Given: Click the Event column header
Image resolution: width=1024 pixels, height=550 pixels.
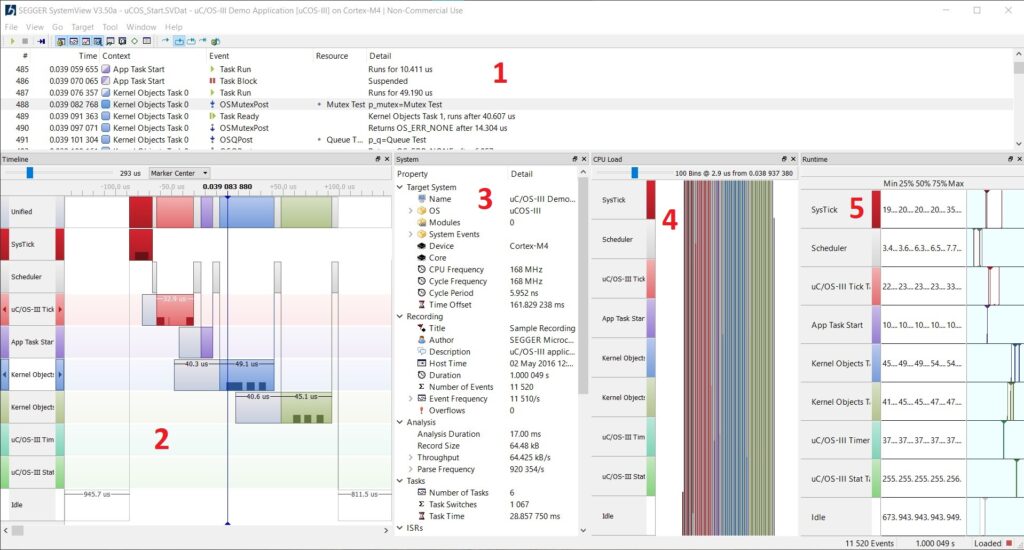Looking at the screenshot, I should (219, 56).
